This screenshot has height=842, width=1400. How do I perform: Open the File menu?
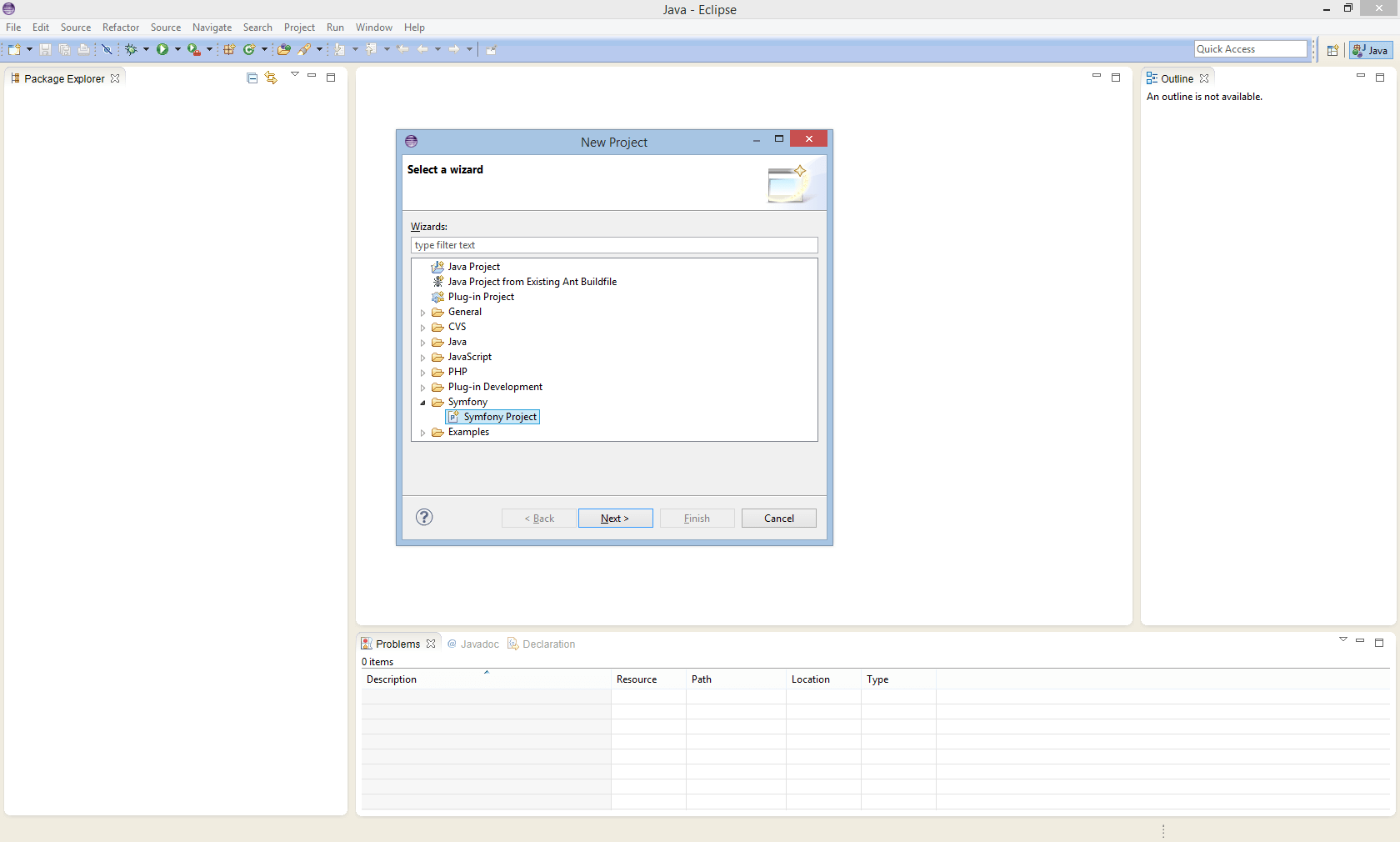click(13, 28)
